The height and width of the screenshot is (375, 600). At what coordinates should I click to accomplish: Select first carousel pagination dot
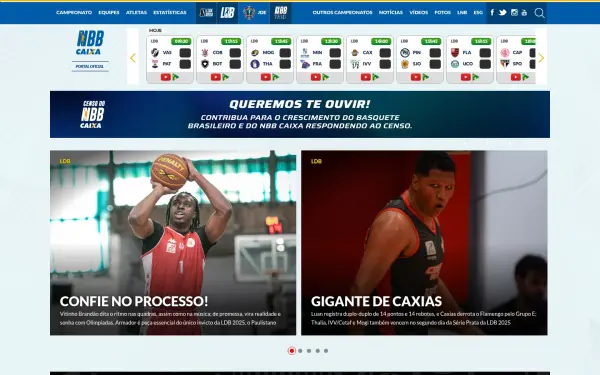tap(292, 351)
